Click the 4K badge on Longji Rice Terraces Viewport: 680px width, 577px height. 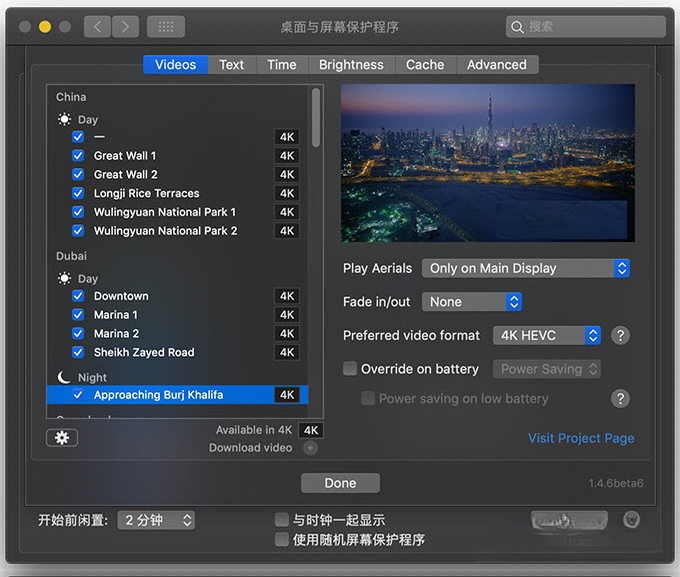287,193
